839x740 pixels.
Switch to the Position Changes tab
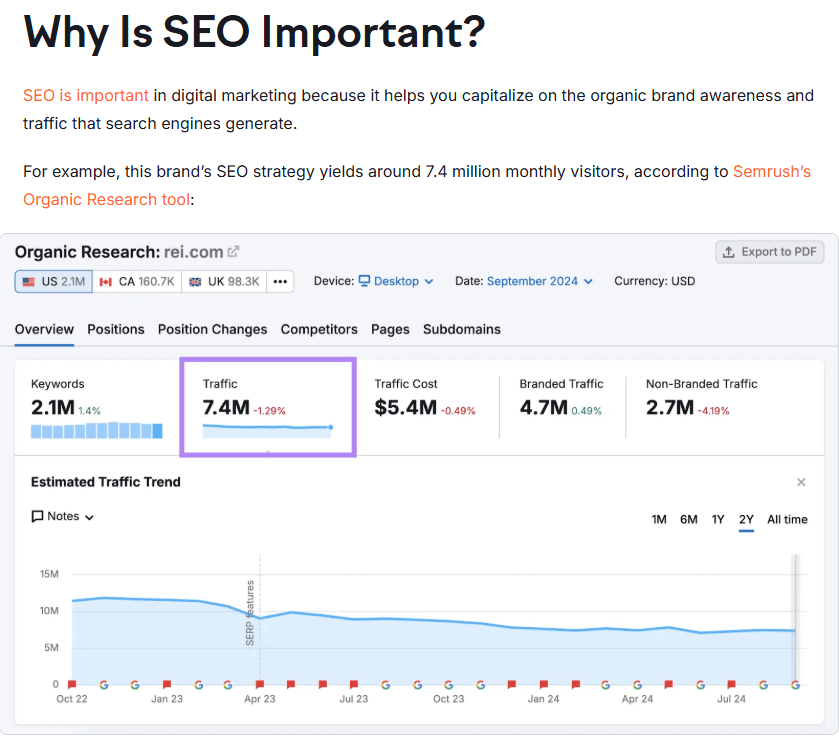coord(212,330)
